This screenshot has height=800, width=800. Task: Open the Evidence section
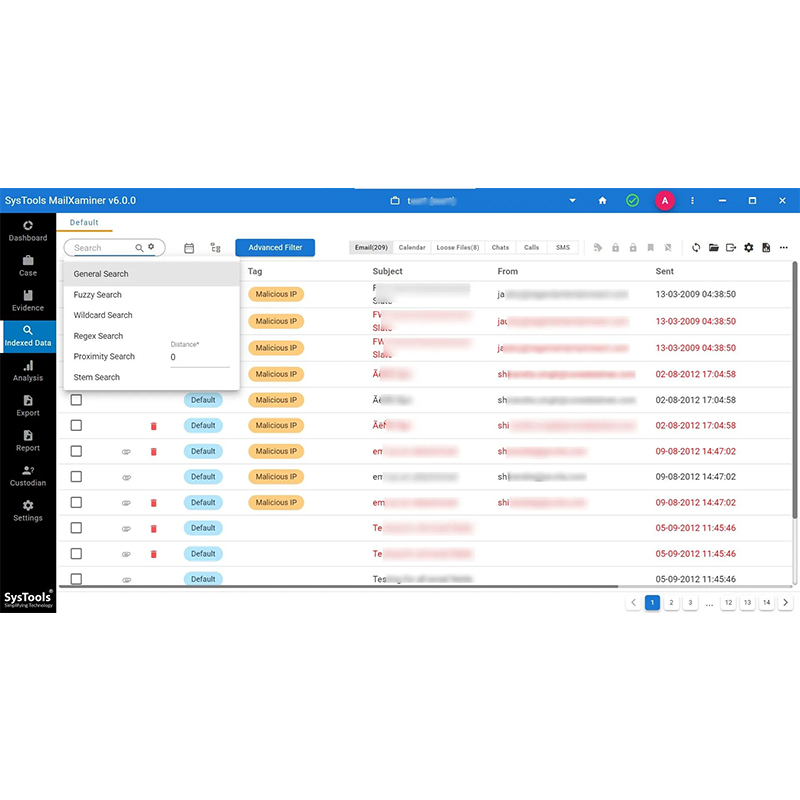[x=28, y=301]
